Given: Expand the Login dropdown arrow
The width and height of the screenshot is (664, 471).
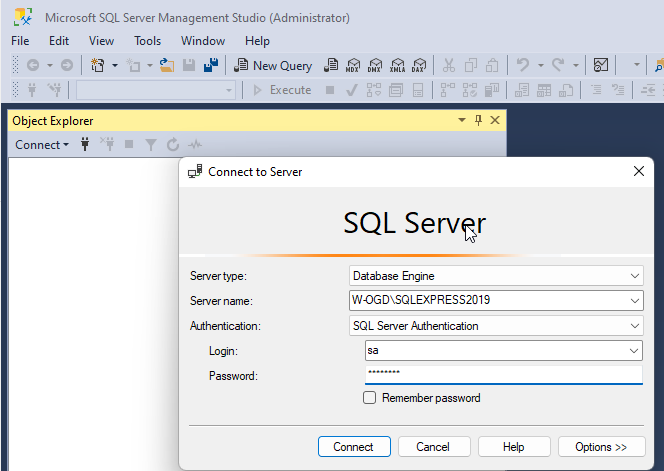Looking at the screenshot, I should coord(635,351).
